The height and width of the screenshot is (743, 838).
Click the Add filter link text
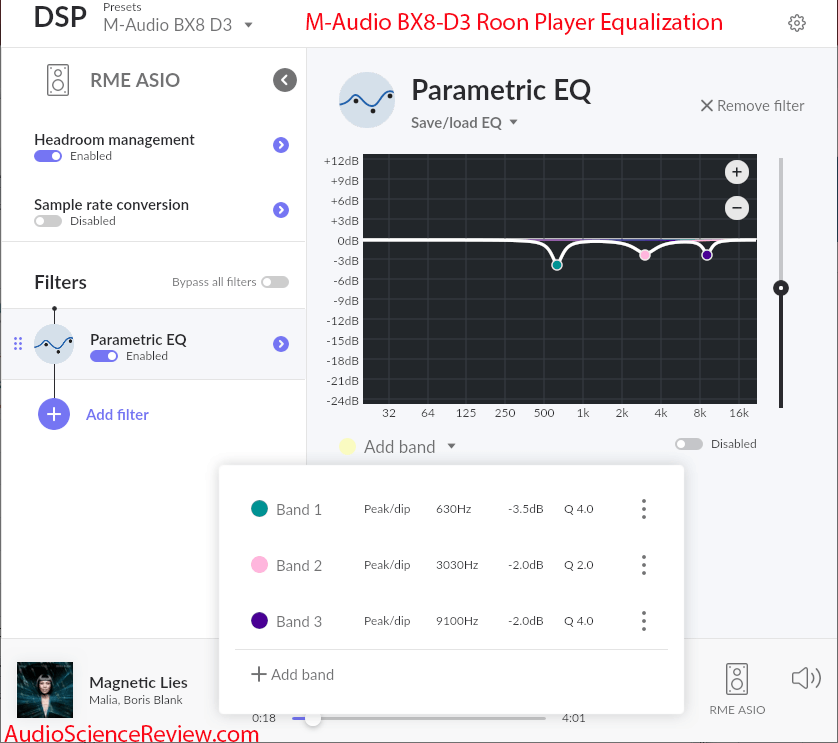tap(118, 415)
